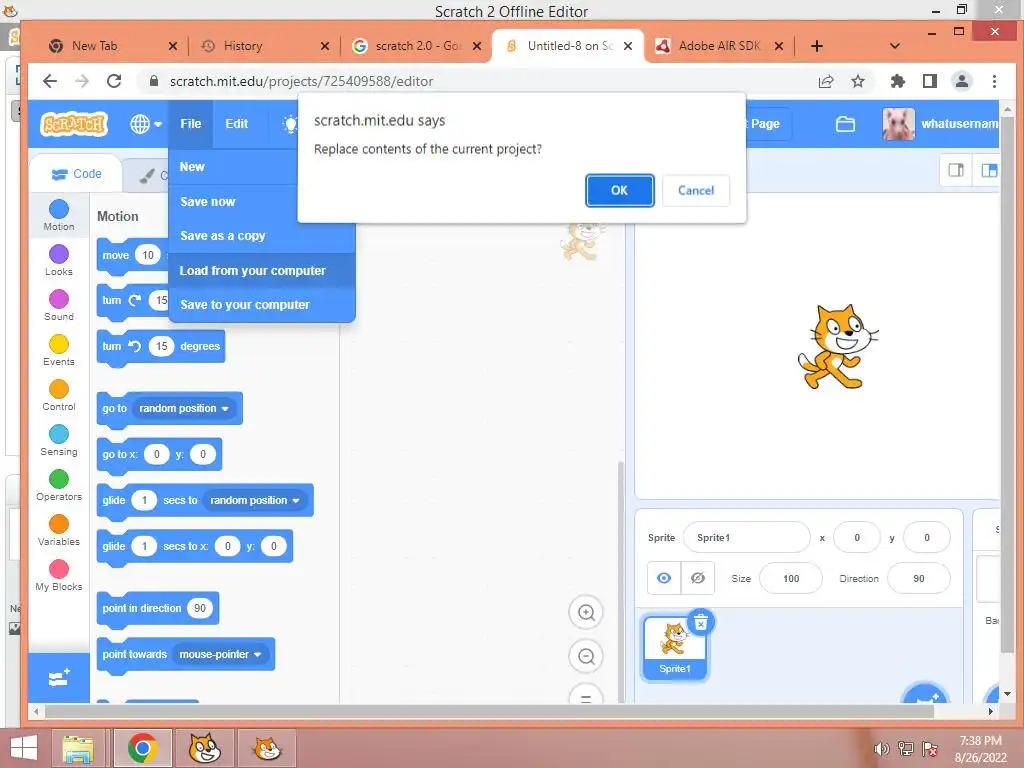Open the Tutorials lightbulb
This screenshot has height=768, width=1024.
pos(289,123)
